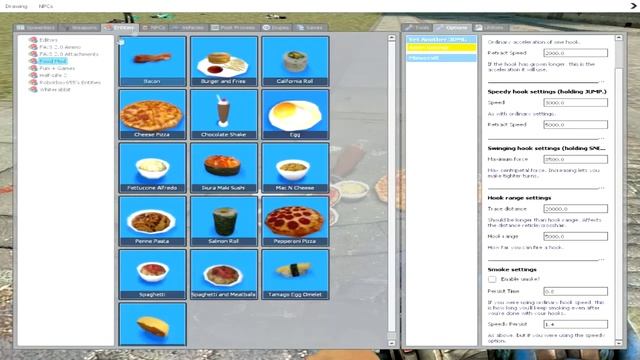This screenshot has height=360, width=640.
Task: Switch to the Entities tab
Action: [119, 27]
